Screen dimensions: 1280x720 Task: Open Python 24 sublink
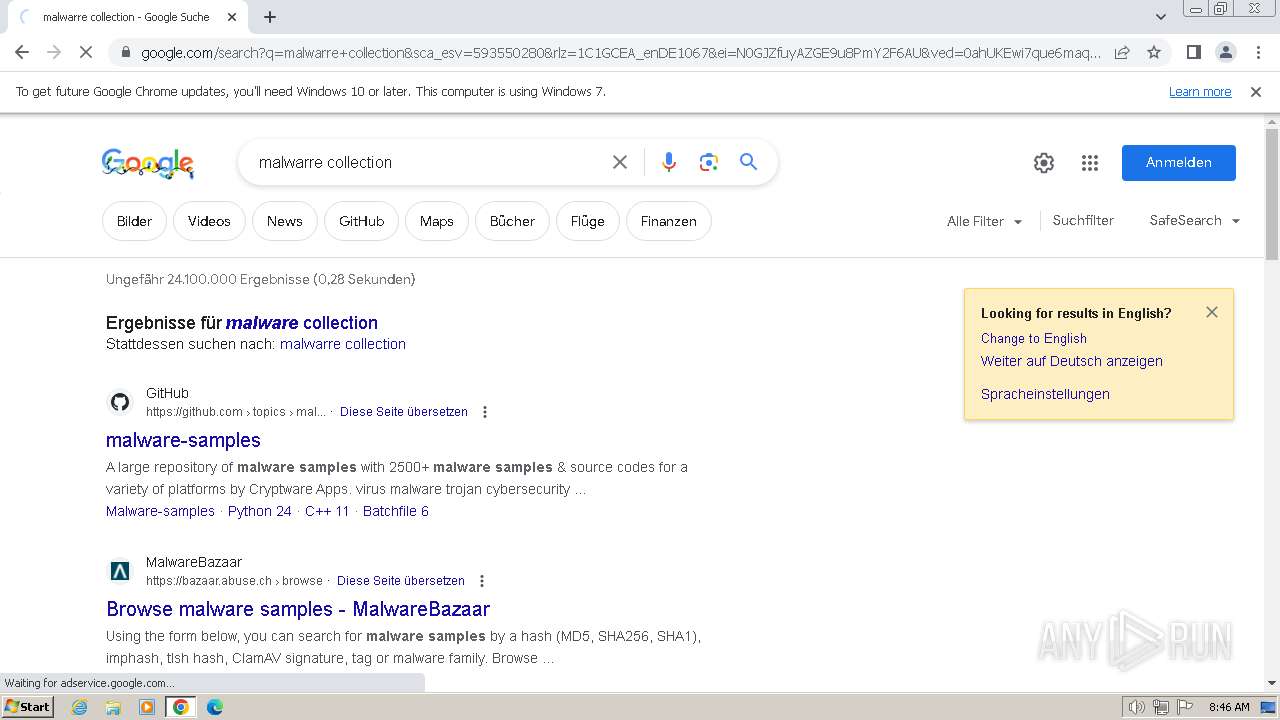tap(260, 511)
